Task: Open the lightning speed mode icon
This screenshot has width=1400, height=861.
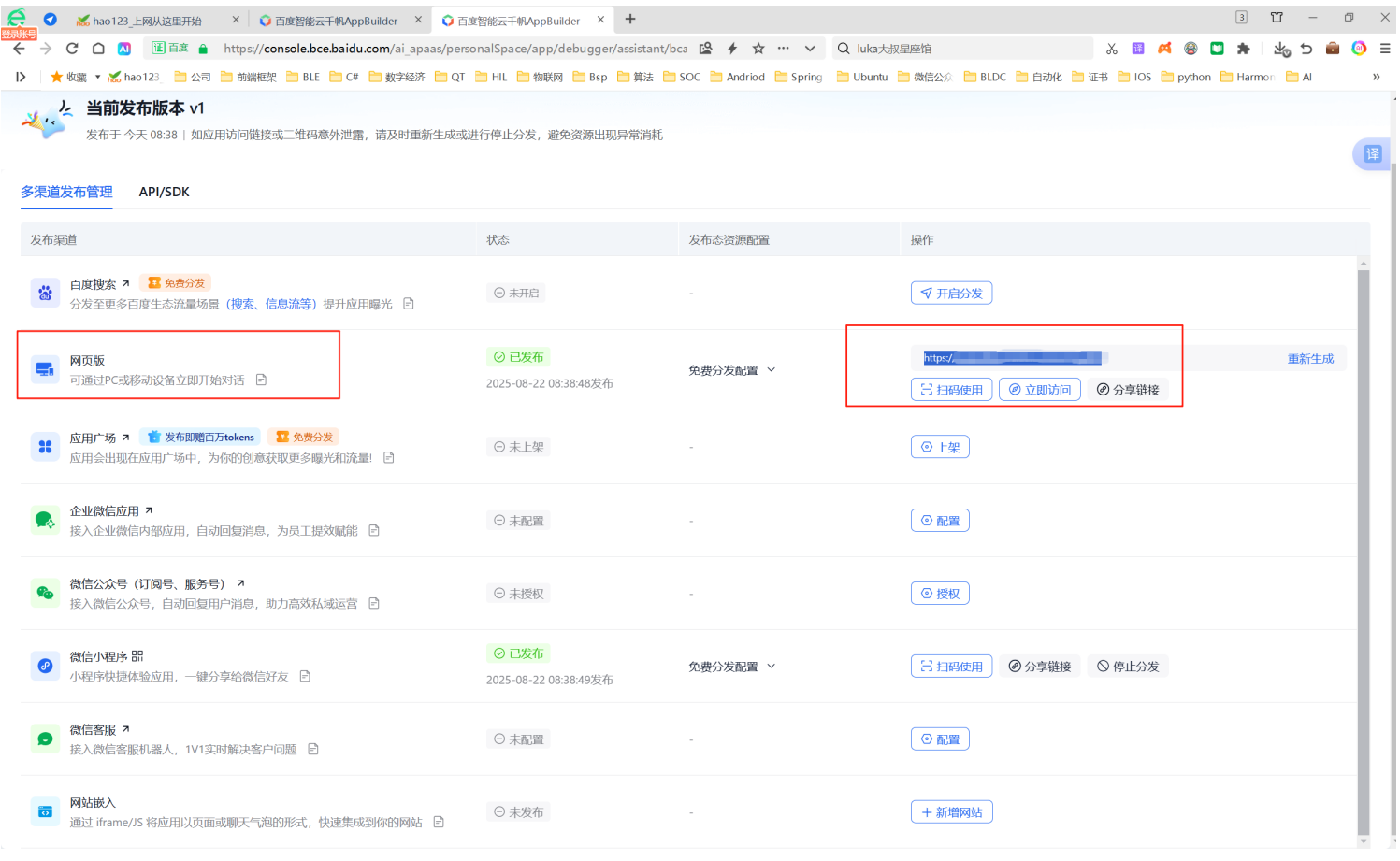Action: [x=732, y=49]
